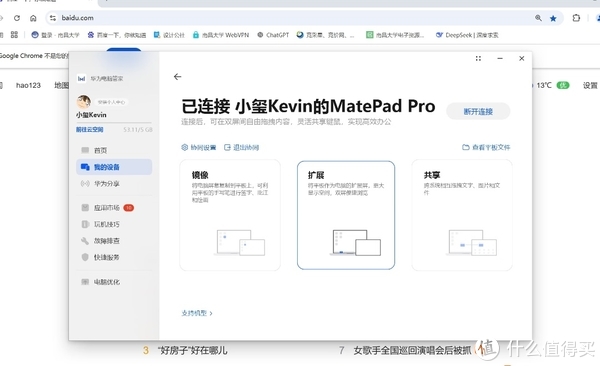
Task: Click the 快捷服务 shield icon
Action: click(85, 257)
